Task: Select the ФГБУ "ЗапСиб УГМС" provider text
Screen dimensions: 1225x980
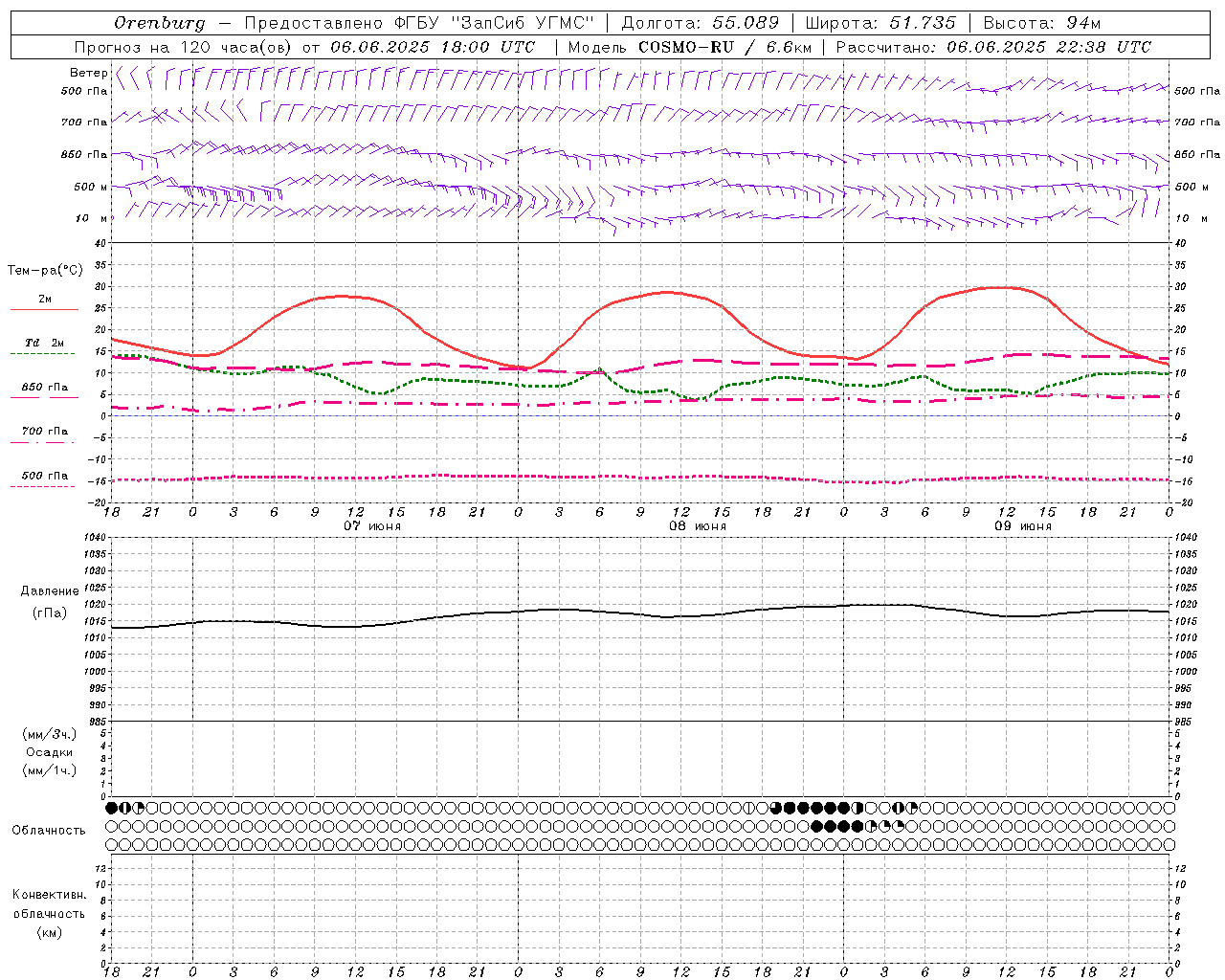Action: pos(494,23)
